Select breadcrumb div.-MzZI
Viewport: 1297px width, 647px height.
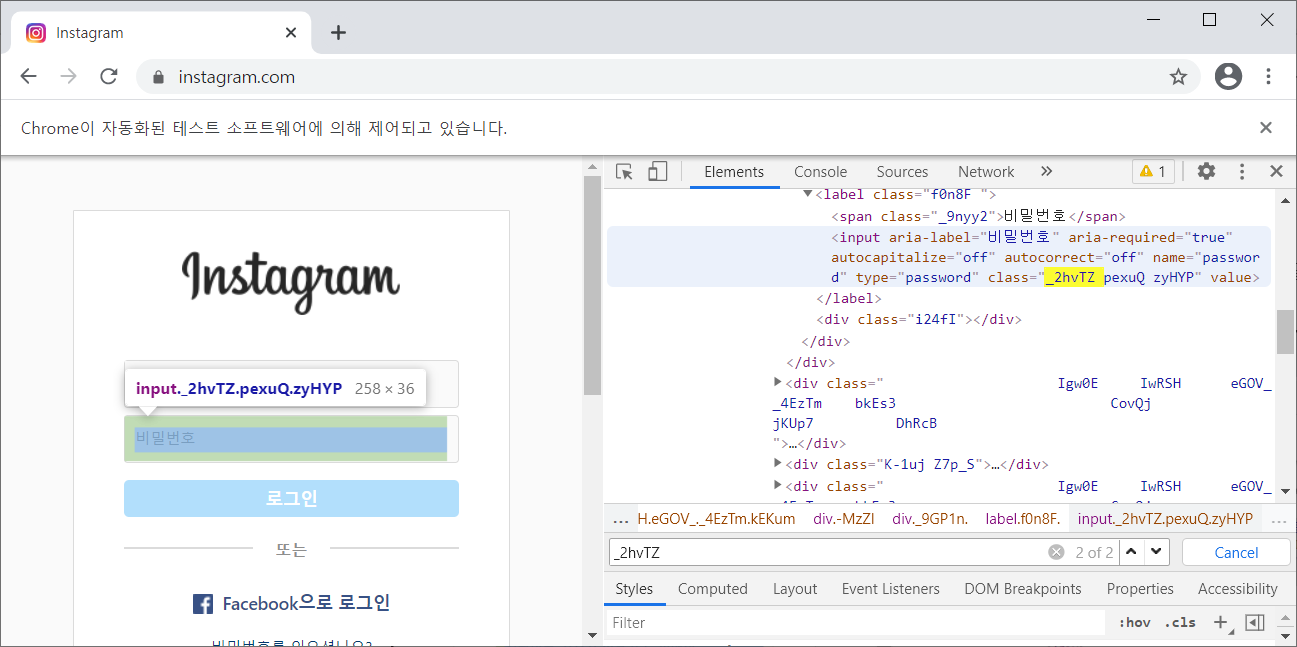845,519
